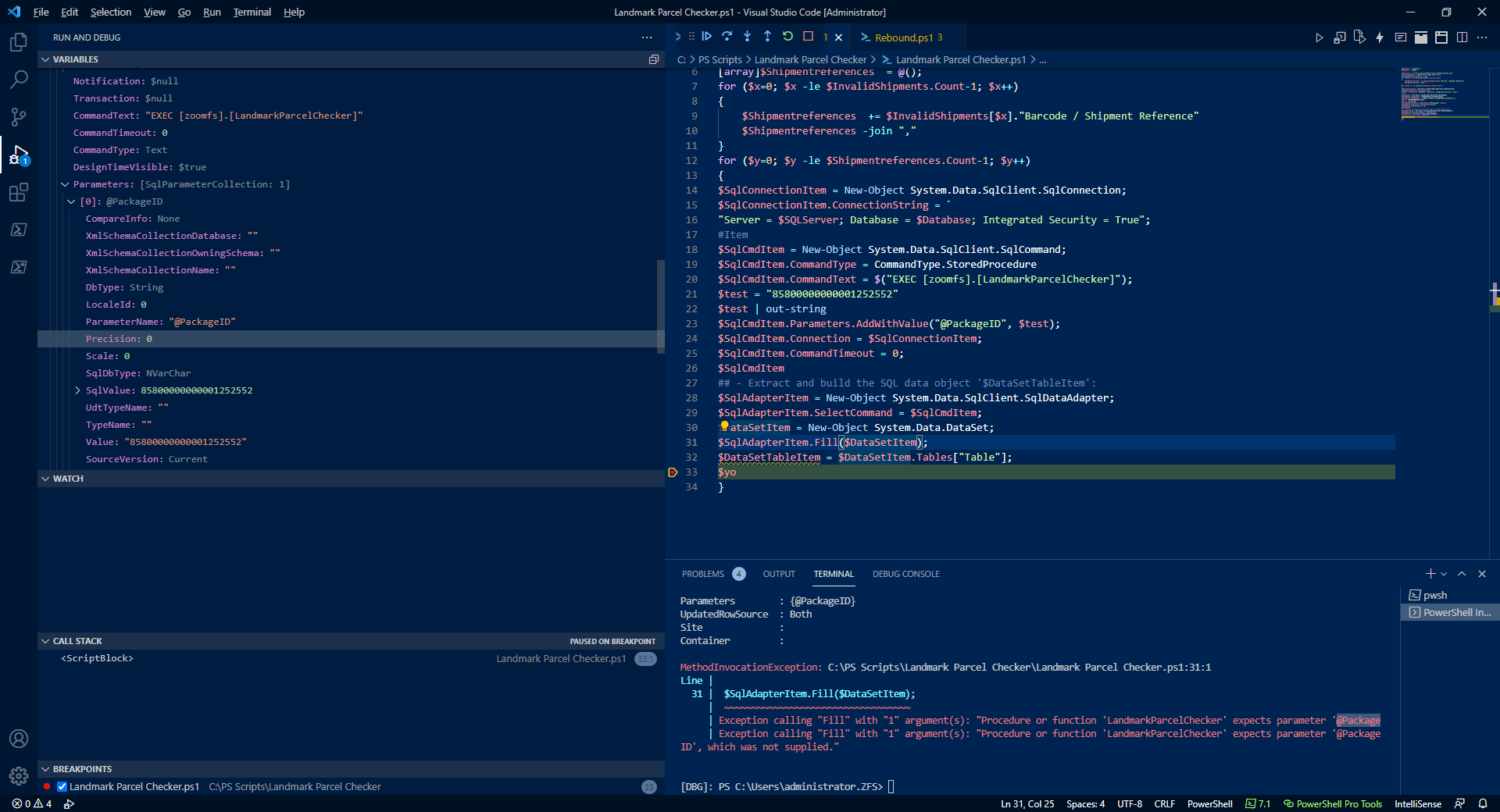Open the Extensions view in activity bar
This screenshot has width=1500, height=812.
19,192
